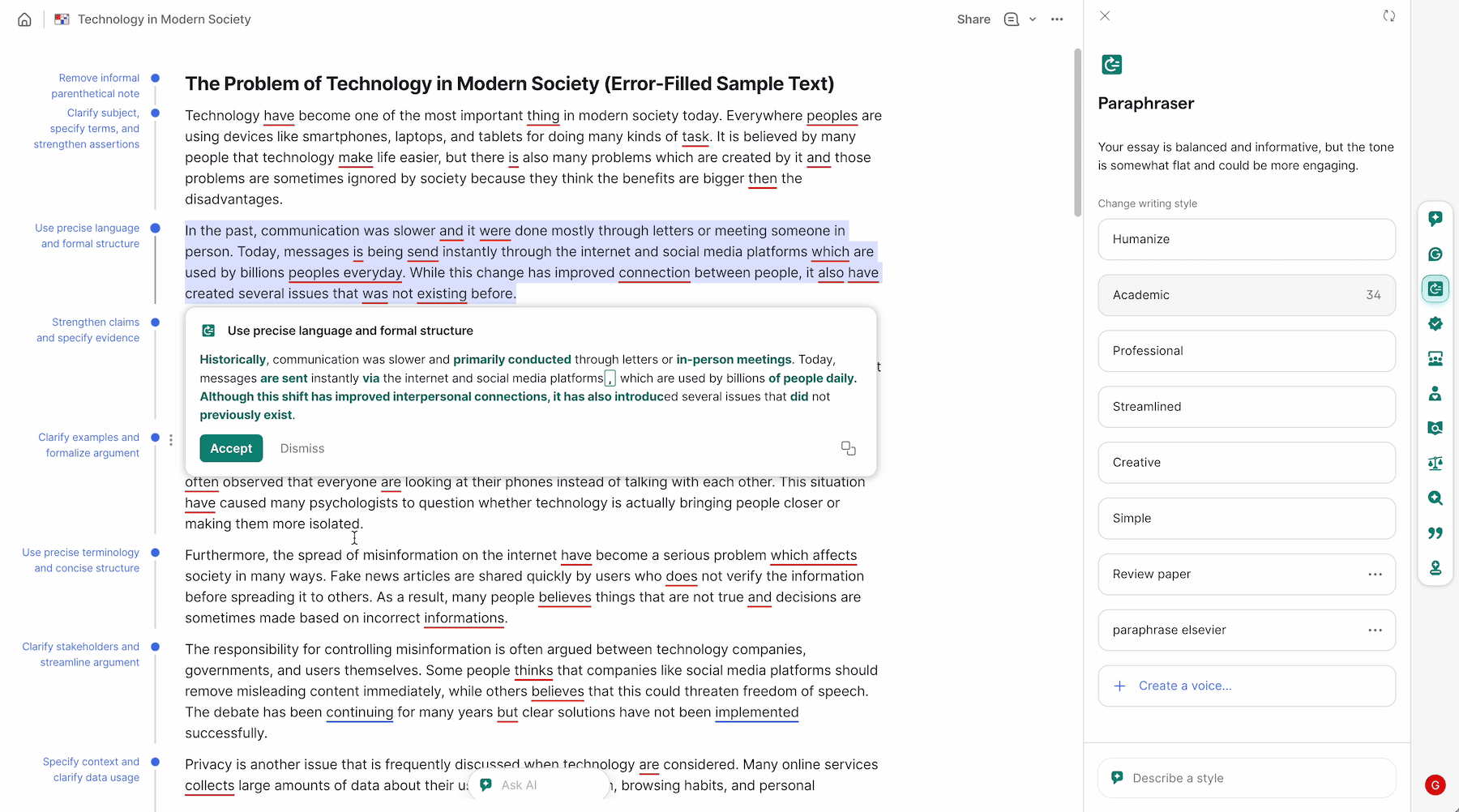
Task: Open the tone balance scale tool
Action: (x=1435, y=463)
